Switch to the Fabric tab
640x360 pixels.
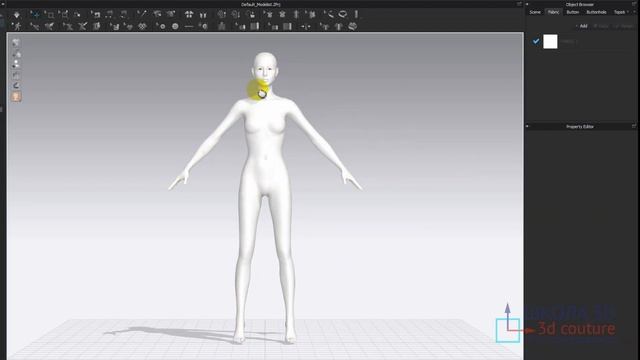[x=553, y=12]
